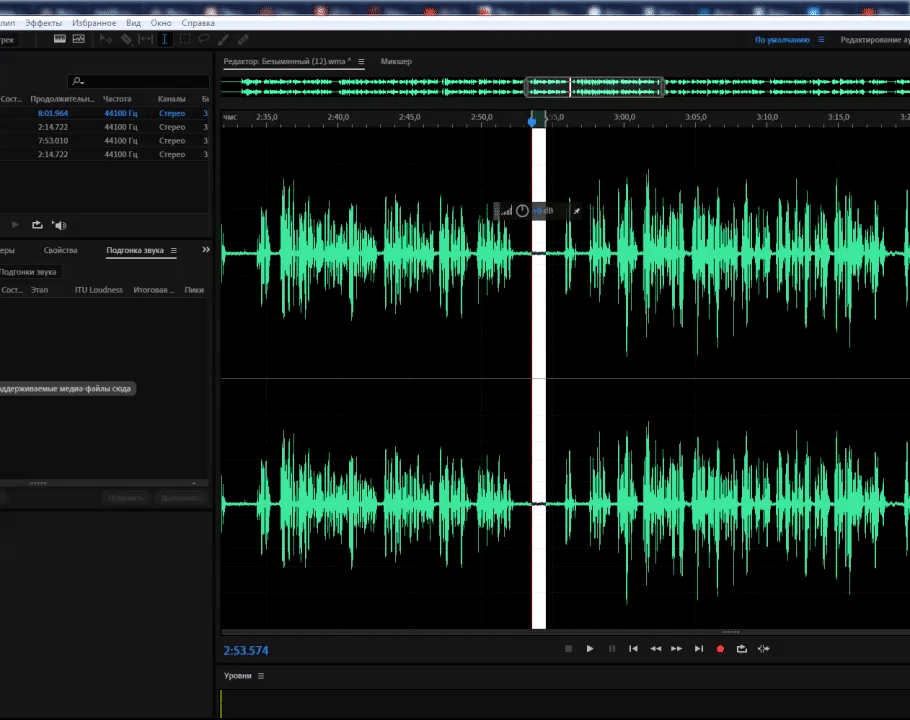Screen dimensions: 910x720
Task: Switch to the Микшер tab
Action: point(396,62)
